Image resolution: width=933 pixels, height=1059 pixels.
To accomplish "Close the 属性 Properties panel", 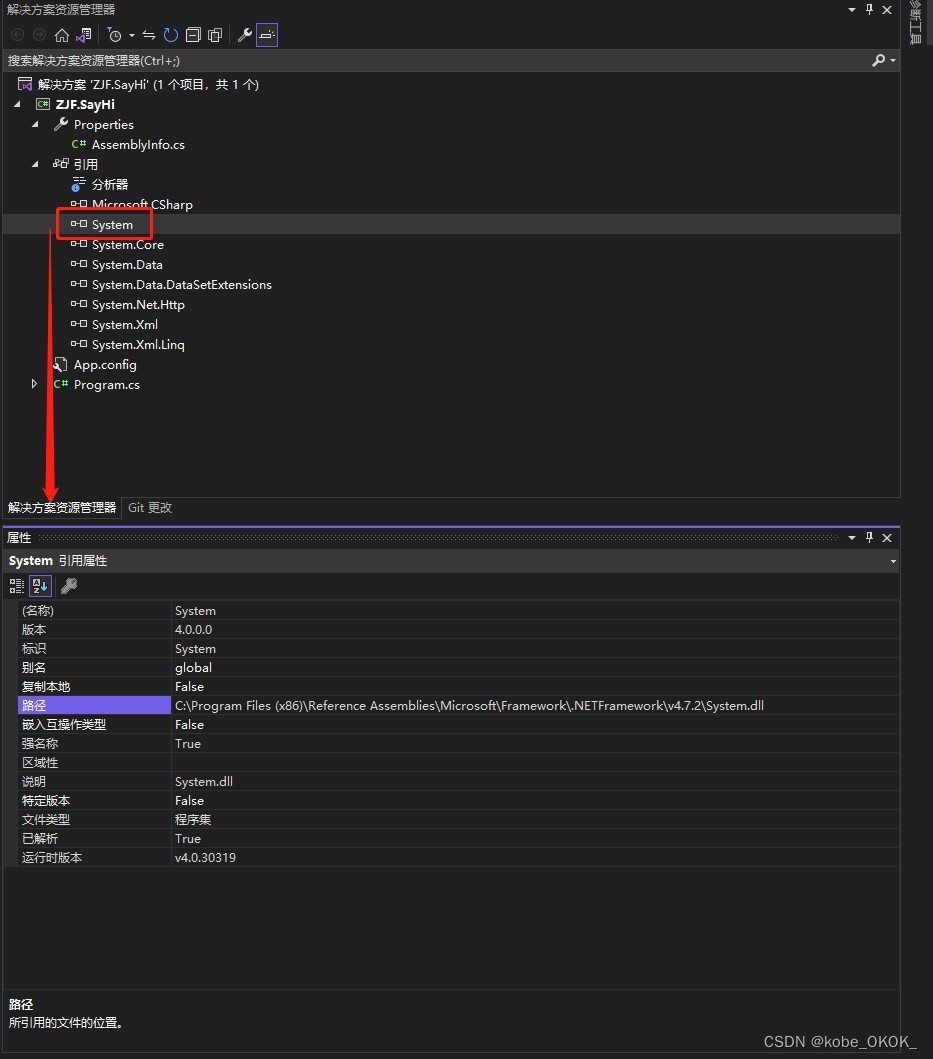I will tap(887, 538).
